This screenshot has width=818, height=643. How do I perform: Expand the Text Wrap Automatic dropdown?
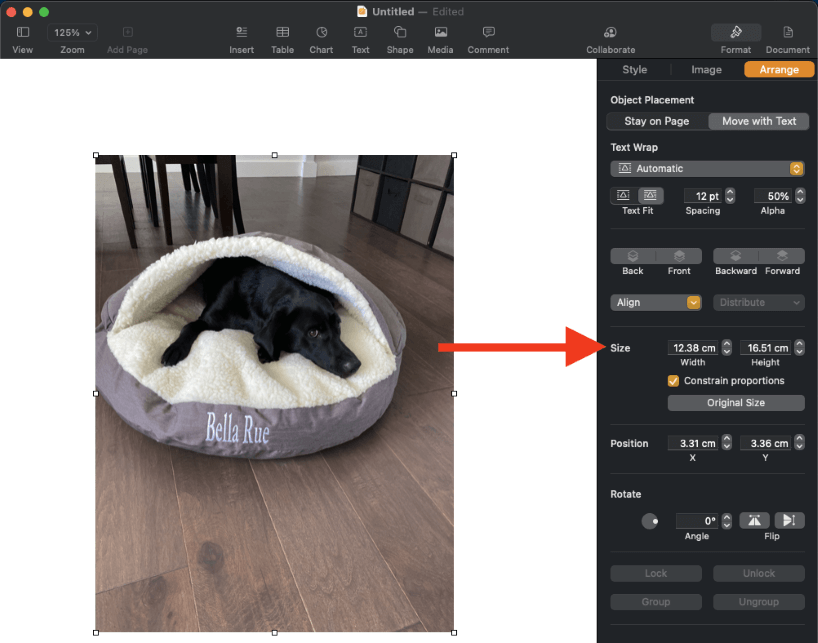(x=707, y=169)
